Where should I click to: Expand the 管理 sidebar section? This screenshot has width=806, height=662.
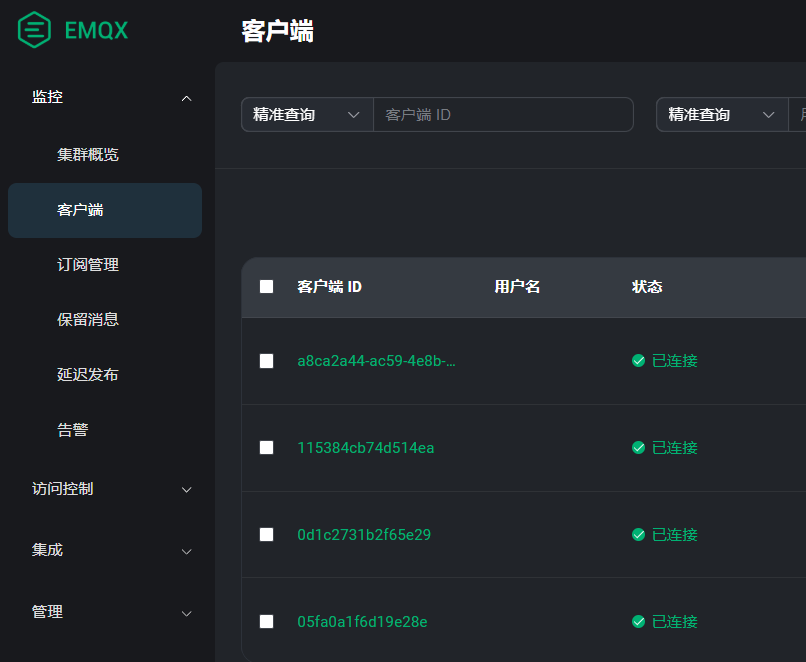(186, 613)
